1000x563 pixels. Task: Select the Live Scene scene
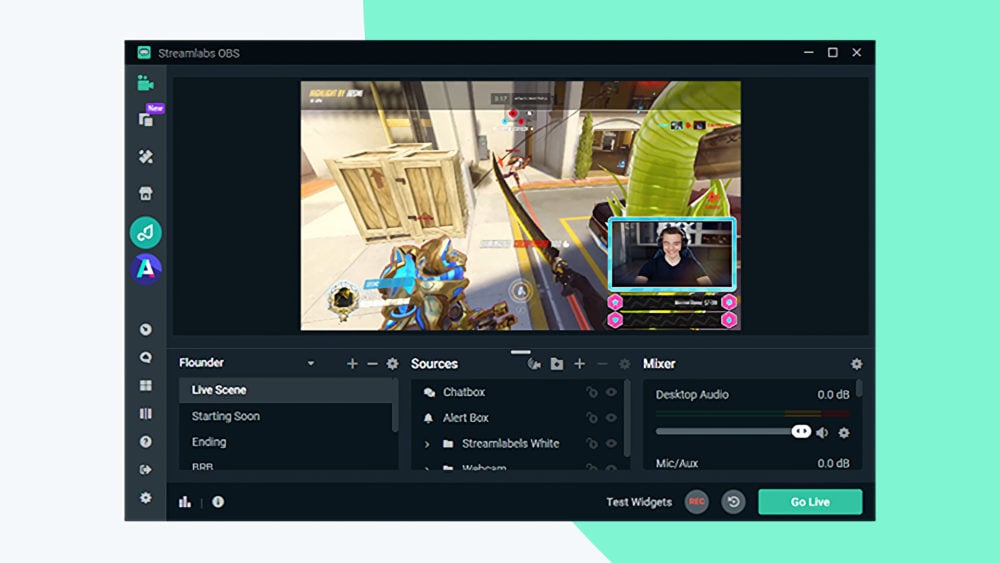(x=286, y=390)
